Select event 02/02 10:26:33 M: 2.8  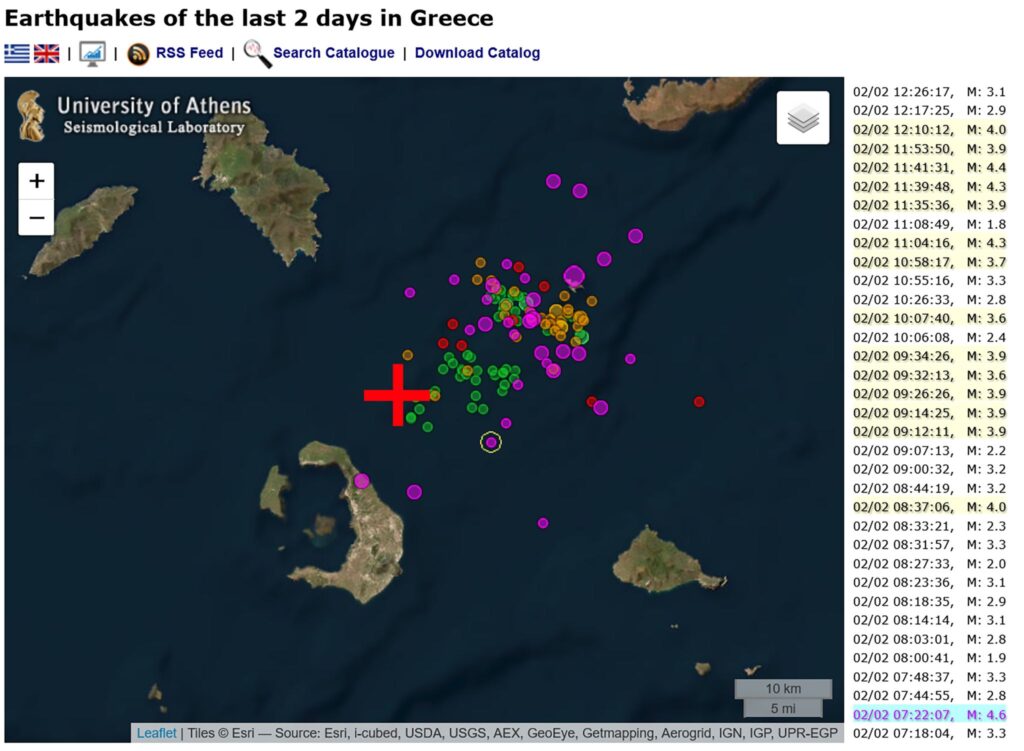click(929, 300)
